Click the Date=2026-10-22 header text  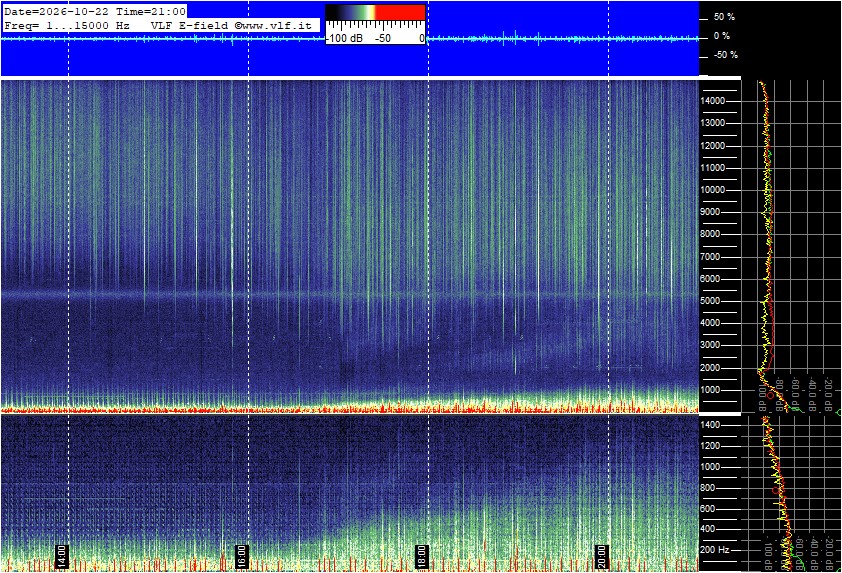[x=56, y=11]
